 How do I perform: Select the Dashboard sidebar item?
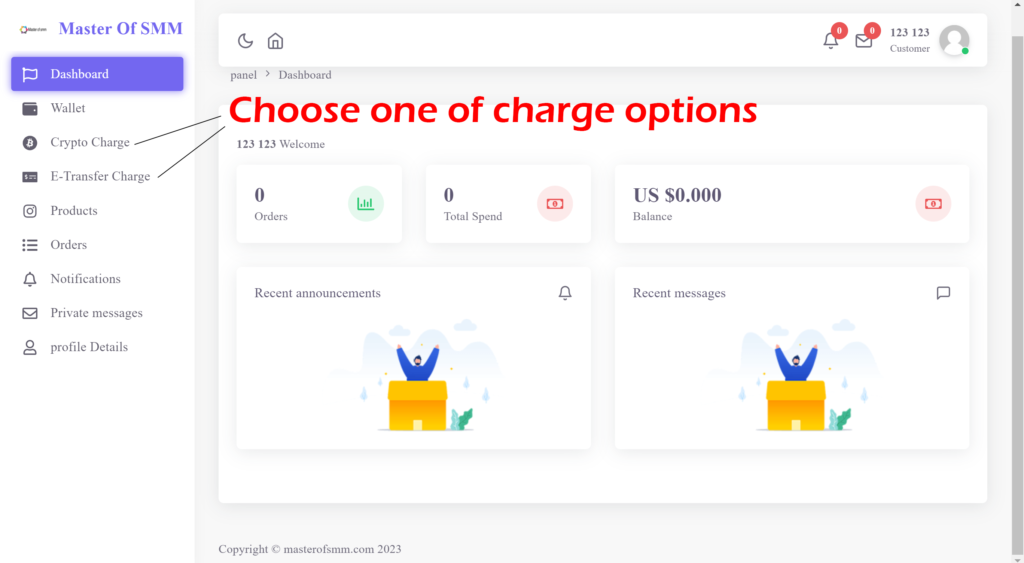[x=97, y=74]
